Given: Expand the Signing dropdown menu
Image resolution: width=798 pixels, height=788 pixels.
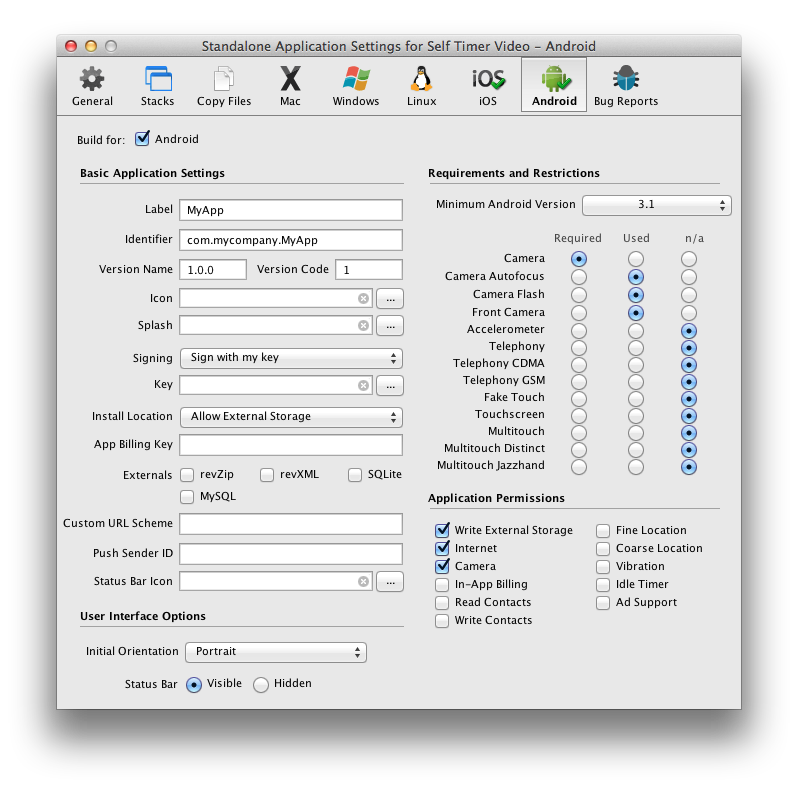Looking at the screenshot, I should tap(290, 358).
